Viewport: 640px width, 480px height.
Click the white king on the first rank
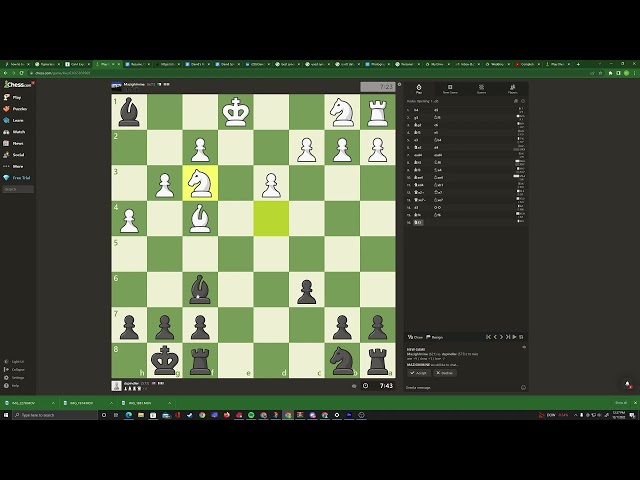tap(236, 112)
